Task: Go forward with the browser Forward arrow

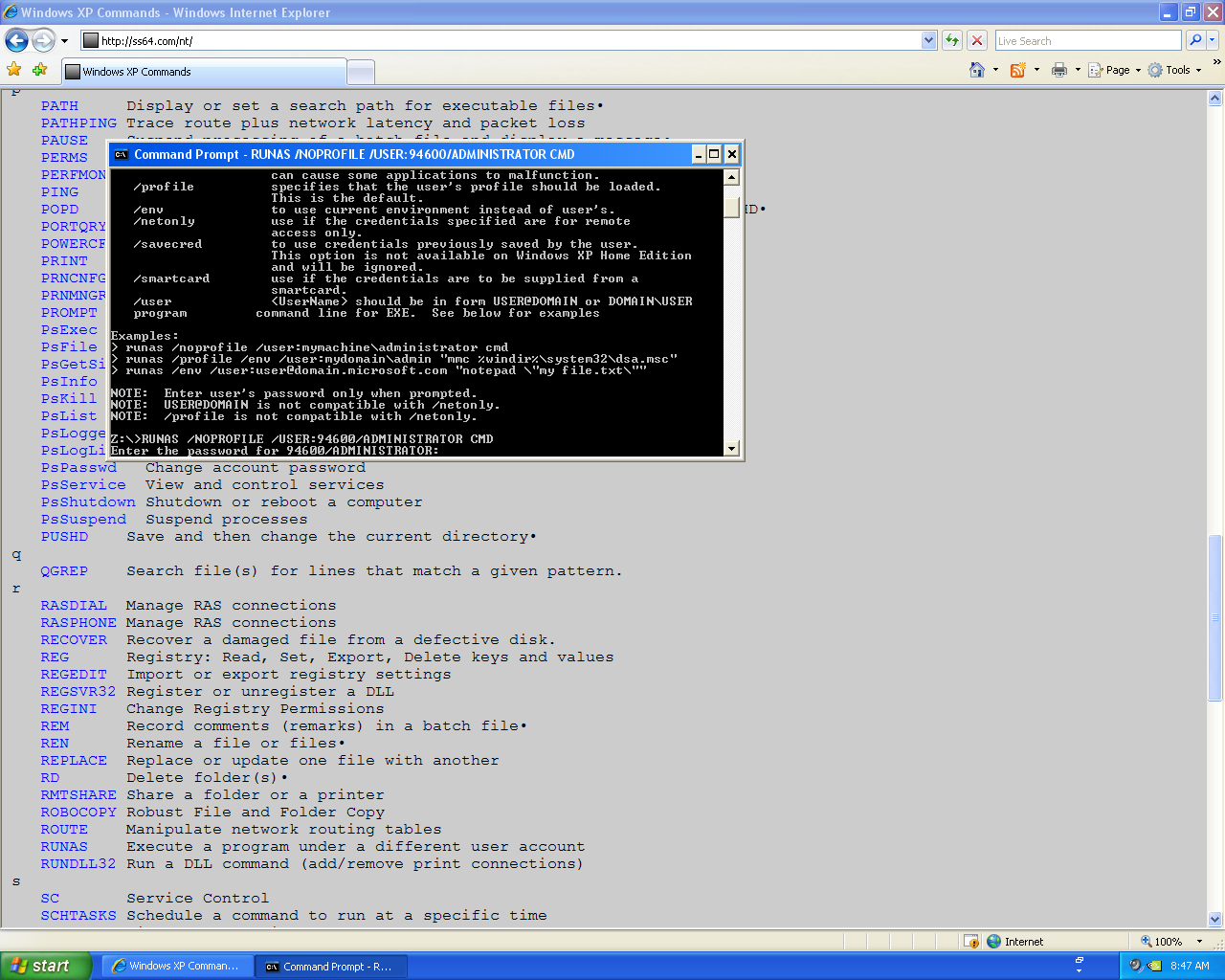Action: [x=44, y=40]
